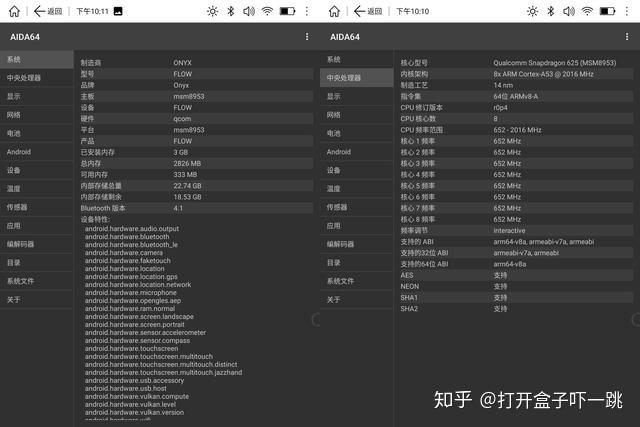Tap the Wi-Fi icon in left status bar
The height and width of the screenshot is (427, 640).
click(x=267, y=11)
